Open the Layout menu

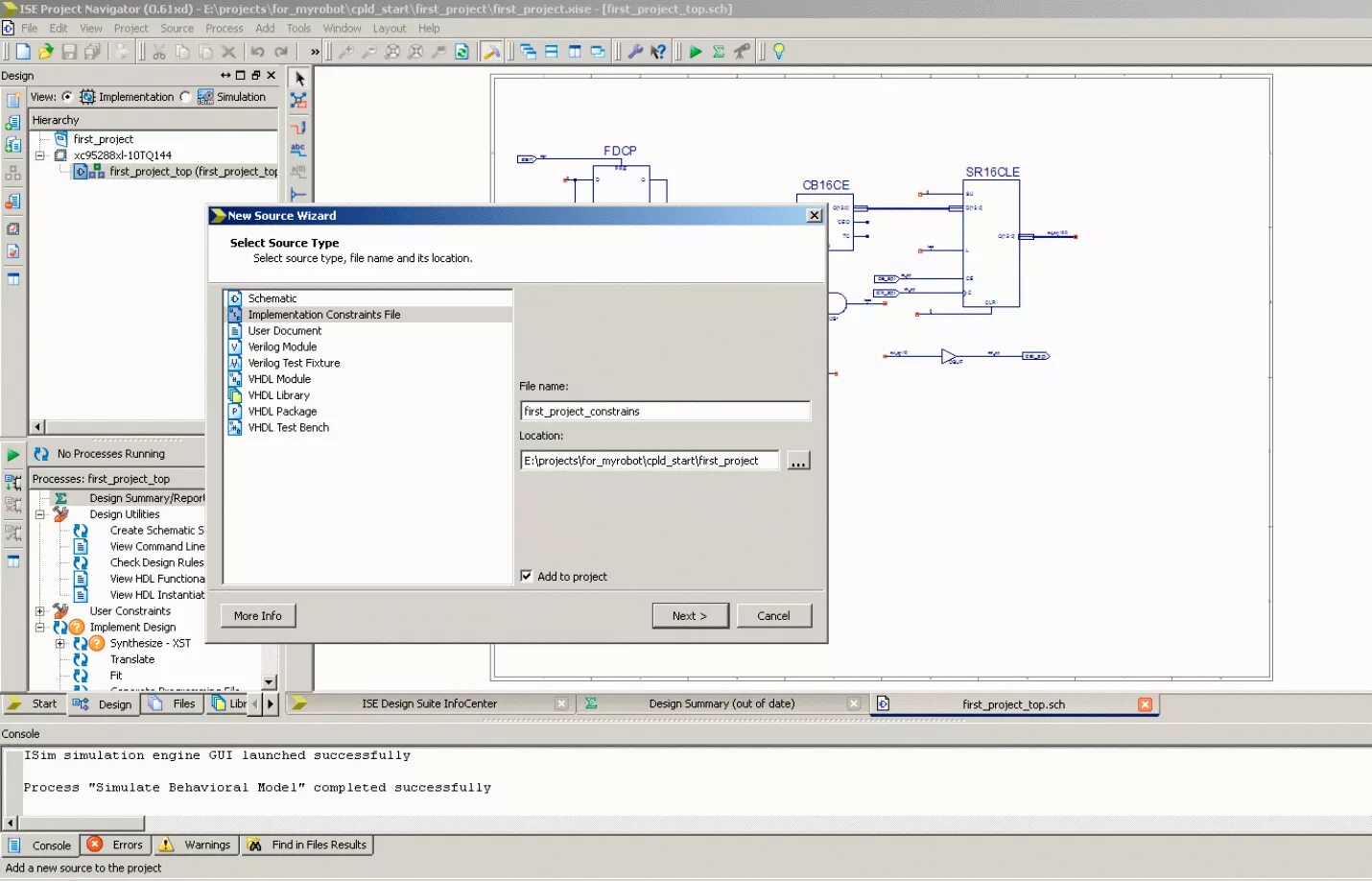coord(390,29)
